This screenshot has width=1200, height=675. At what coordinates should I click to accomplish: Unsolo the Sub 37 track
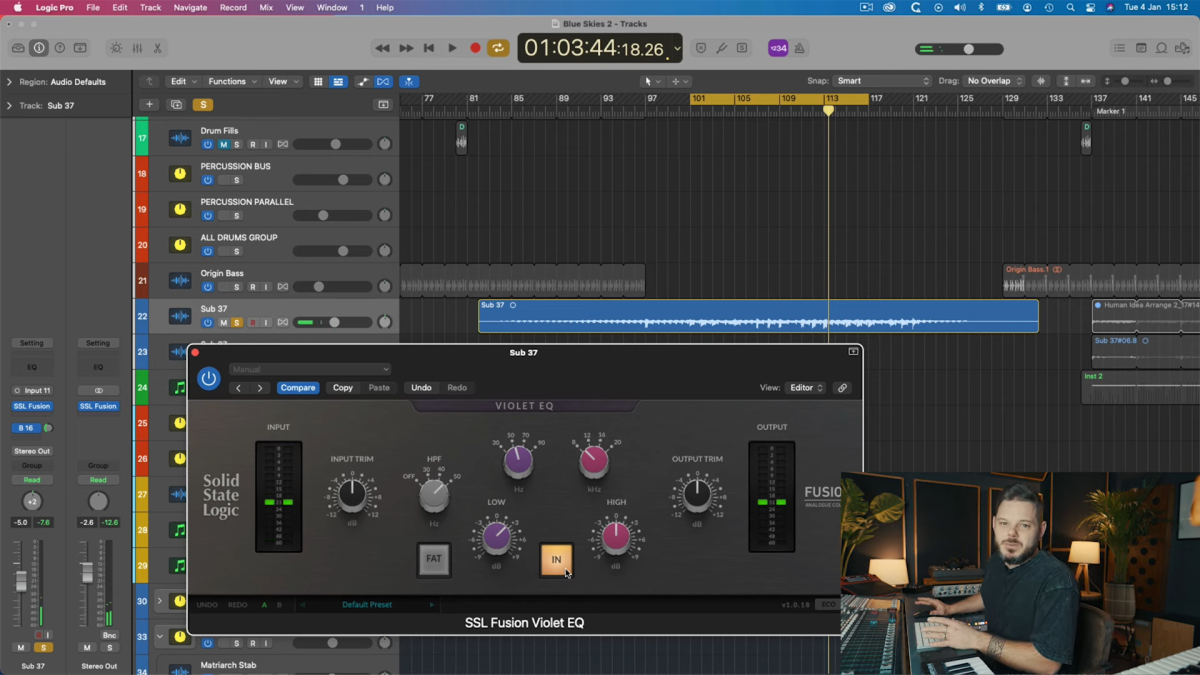click(x=237, y=323)
